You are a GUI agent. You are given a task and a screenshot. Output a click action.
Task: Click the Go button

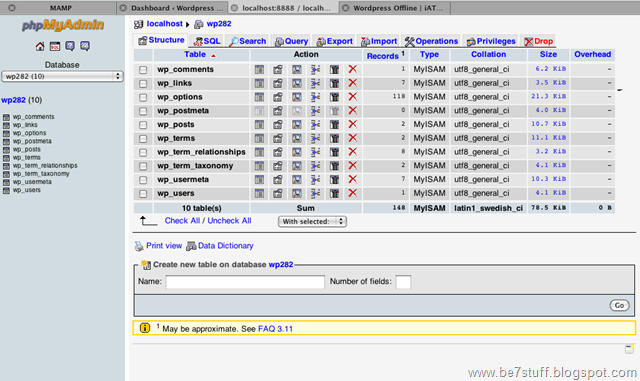[619, 305]
